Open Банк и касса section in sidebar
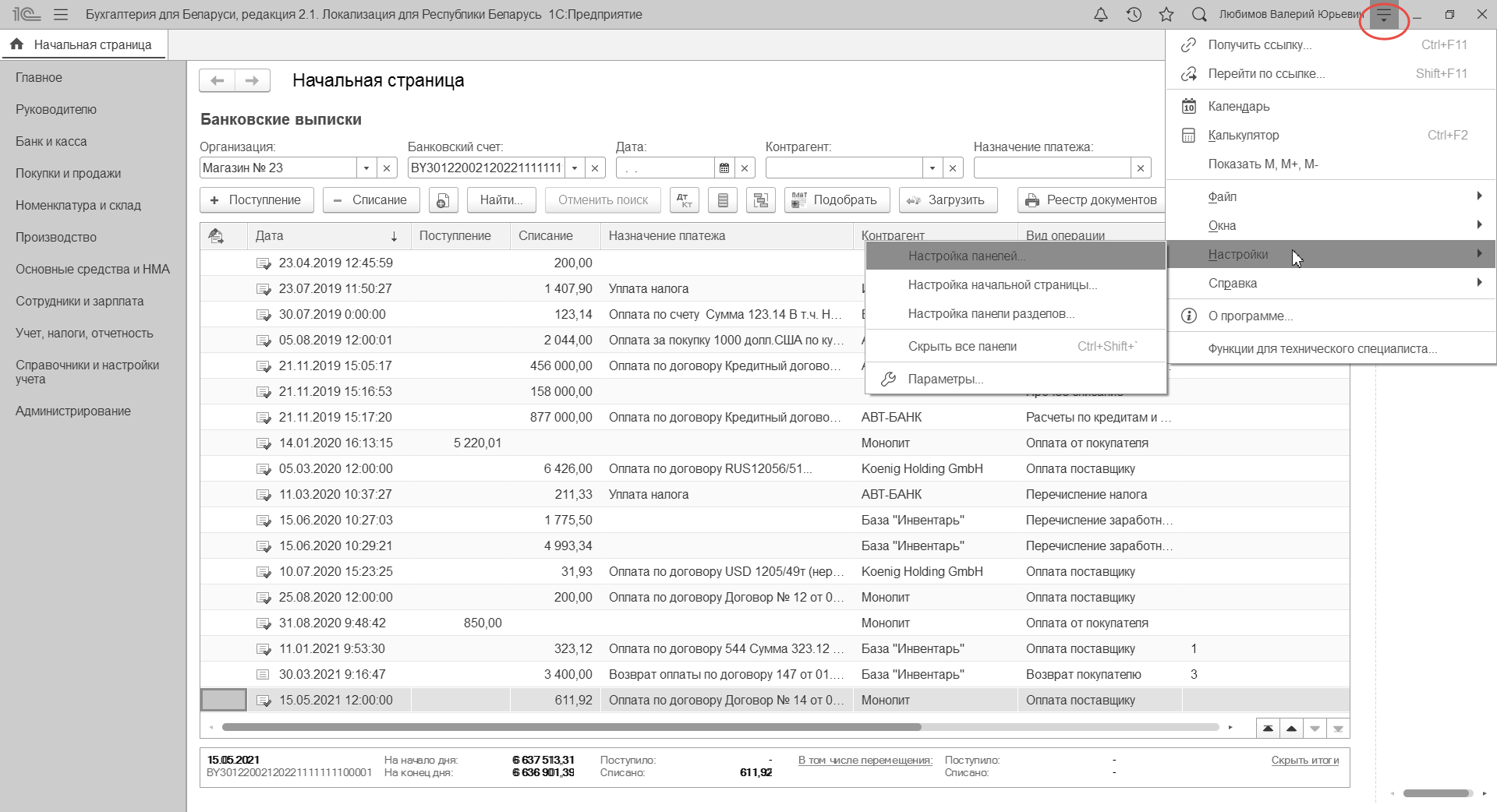This screenshot has width=1497, height=812. point(51,142)
